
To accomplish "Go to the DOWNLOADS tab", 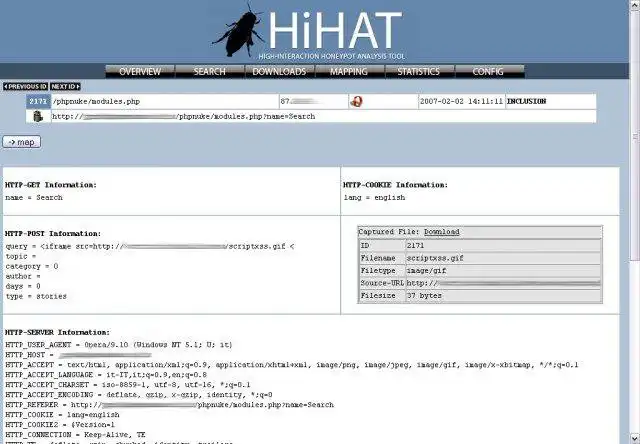I will [x=279, y=71].
